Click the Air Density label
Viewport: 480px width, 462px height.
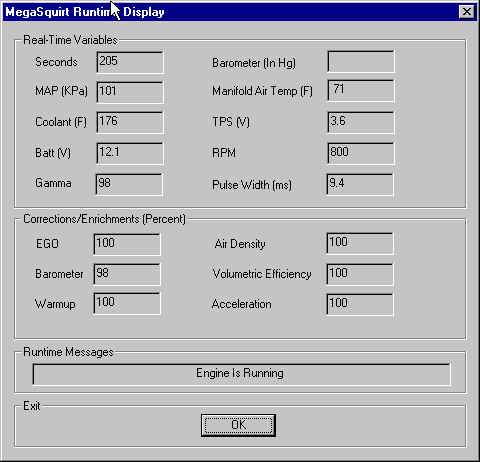coord(240,244)
